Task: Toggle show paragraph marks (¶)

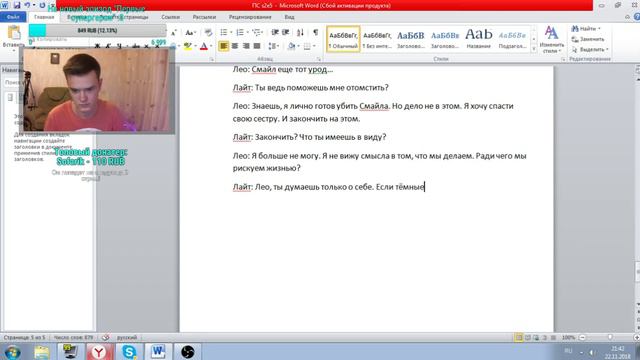Action: [x=316, y=32]
